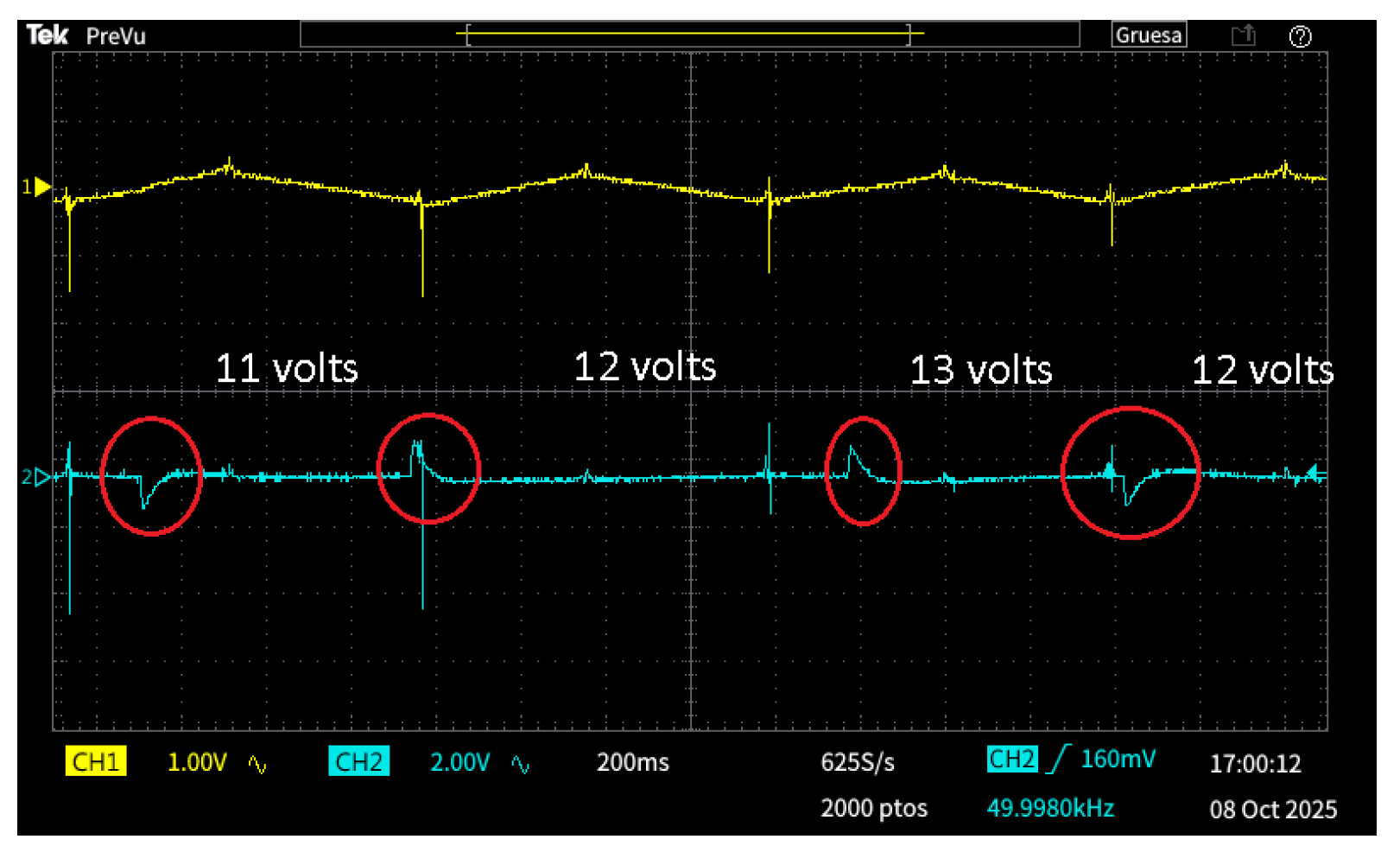The image size is (1400, 852).
Task: Toggle the cyan CH2 channel badge left
Action: click(358, 762)
